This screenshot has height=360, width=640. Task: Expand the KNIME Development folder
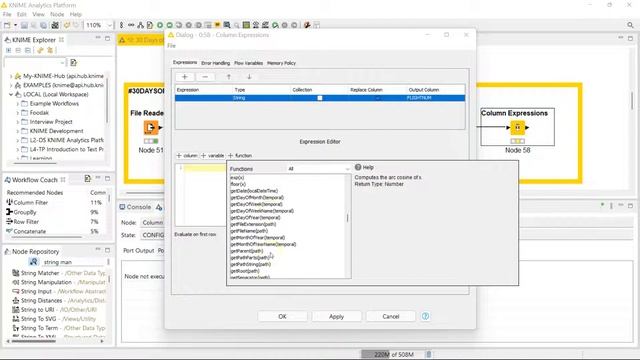coord(18,131)
